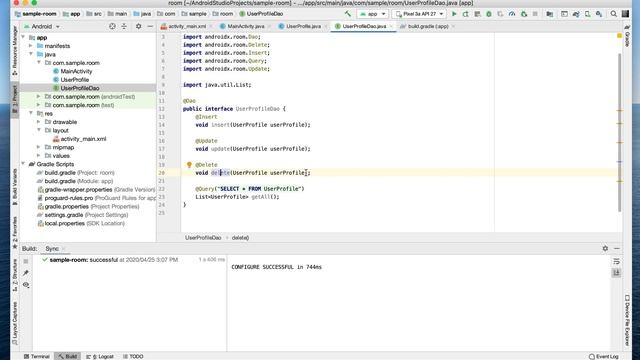Expand the manifests folder
Image resolution: width=640 pixels, height=360 pixels.
click(x=31, y=46)
